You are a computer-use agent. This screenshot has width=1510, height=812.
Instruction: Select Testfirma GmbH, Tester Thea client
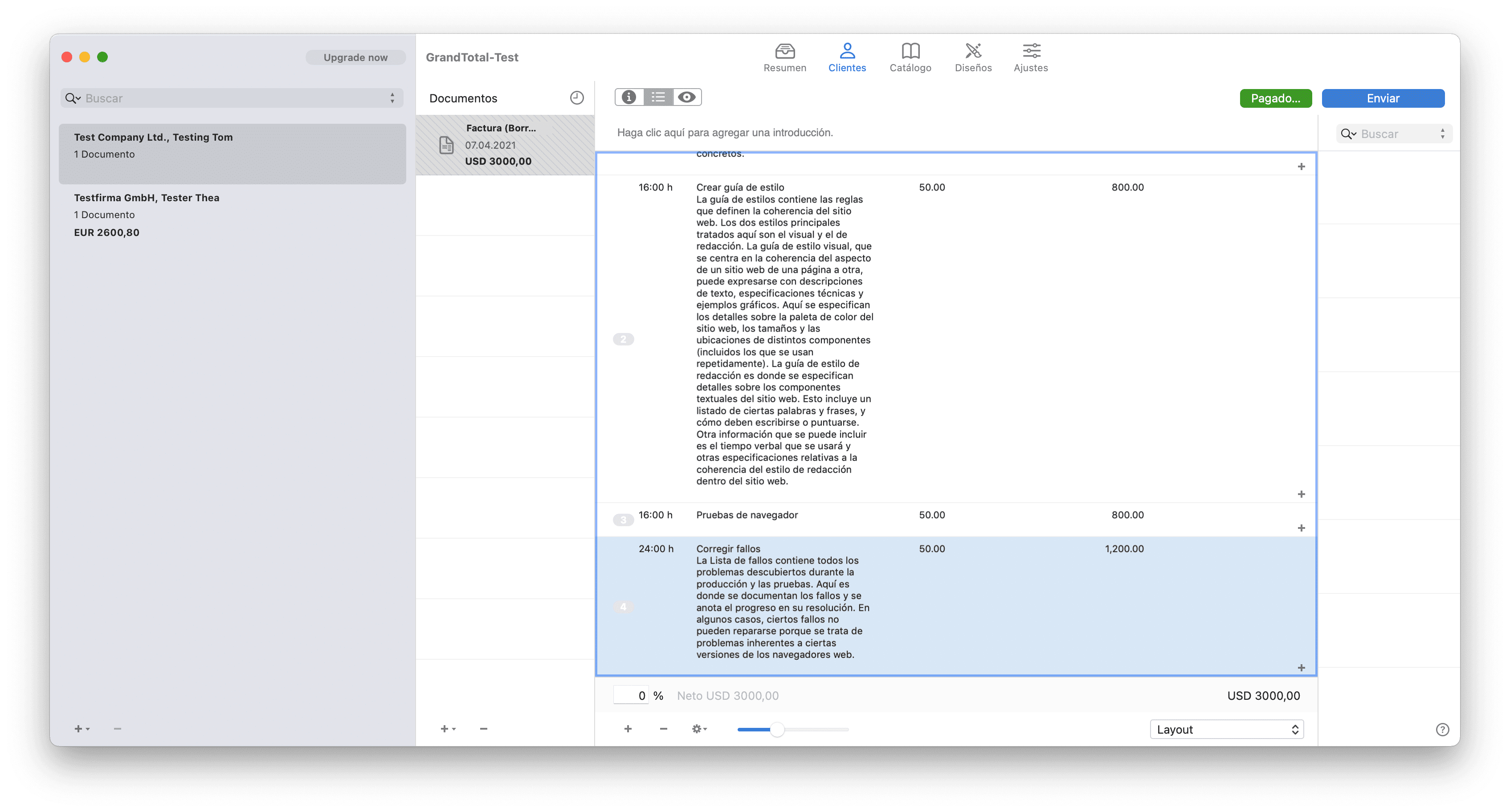(232, 215)
